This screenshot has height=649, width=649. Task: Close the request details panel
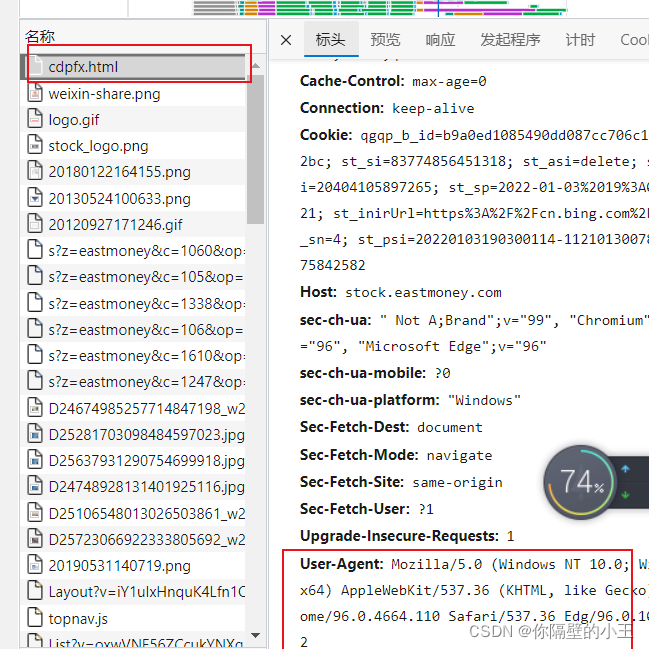click(x=286, y=40)
